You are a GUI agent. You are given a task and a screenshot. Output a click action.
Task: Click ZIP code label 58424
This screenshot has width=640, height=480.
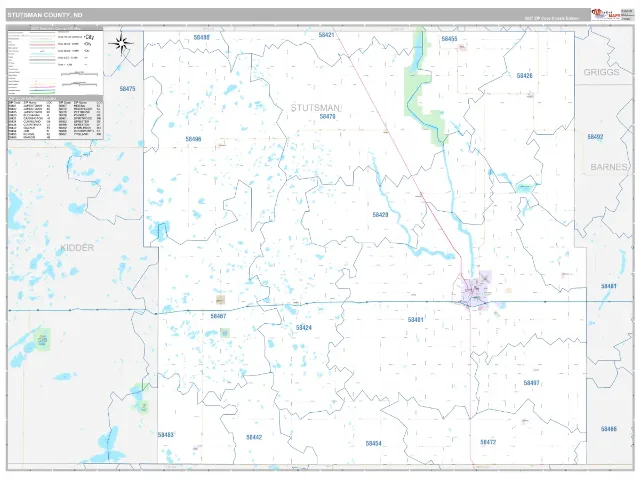coord(304,328)
